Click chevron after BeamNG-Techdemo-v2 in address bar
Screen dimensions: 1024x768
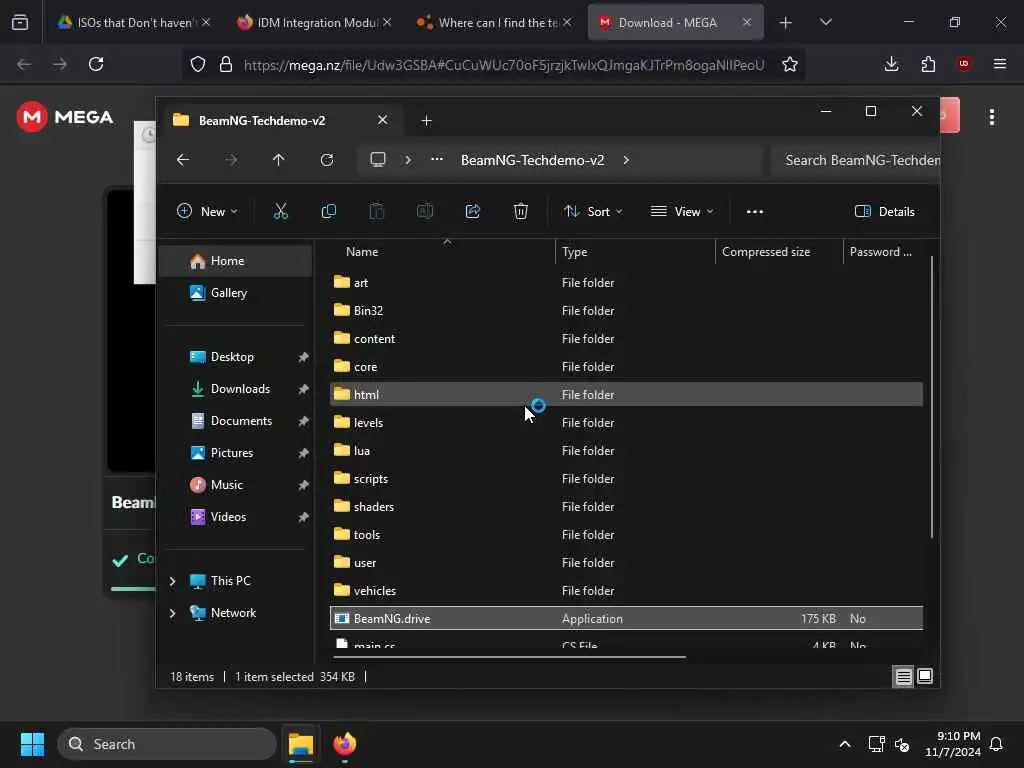click(x=626, y=160)
